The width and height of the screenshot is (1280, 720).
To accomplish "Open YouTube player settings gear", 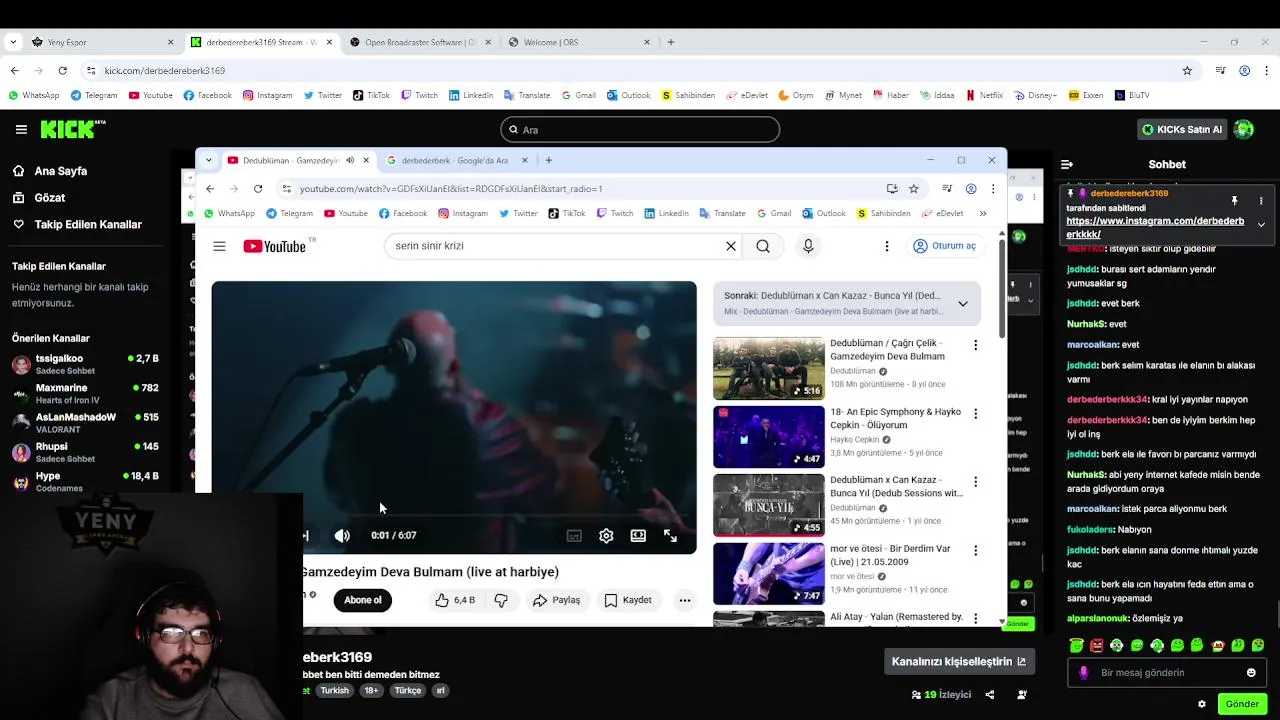I will (x=606, y=536).
